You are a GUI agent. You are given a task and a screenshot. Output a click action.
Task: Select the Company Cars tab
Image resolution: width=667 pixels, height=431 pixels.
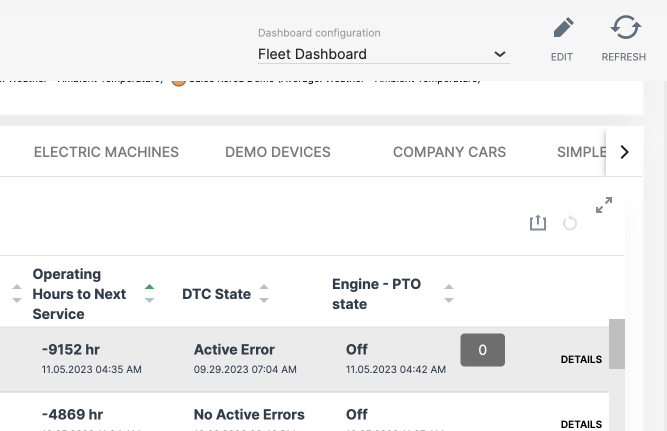[449, 152]
